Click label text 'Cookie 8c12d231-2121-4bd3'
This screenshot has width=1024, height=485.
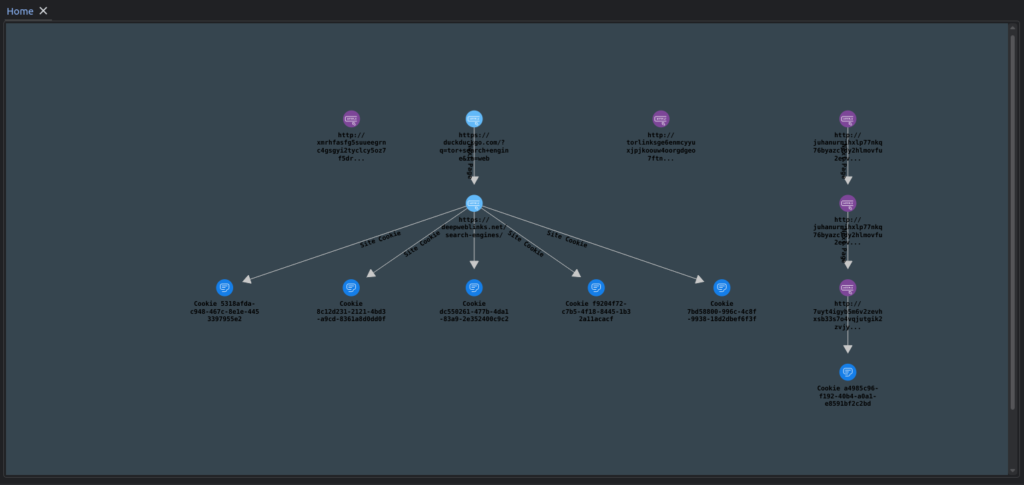pyautogui.click(x=351, y=311)
